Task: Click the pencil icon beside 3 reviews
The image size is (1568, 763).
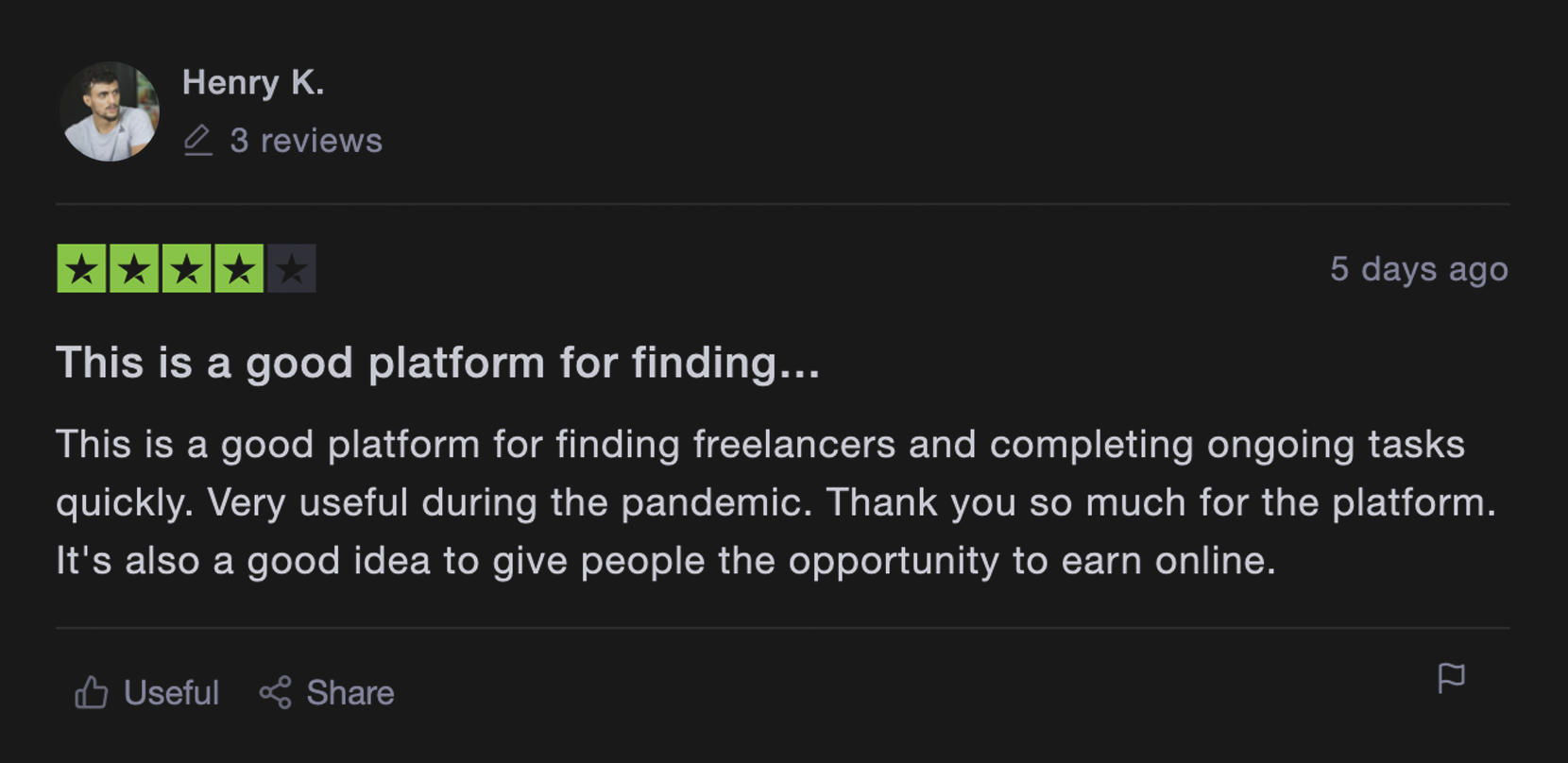Action: 198,140
